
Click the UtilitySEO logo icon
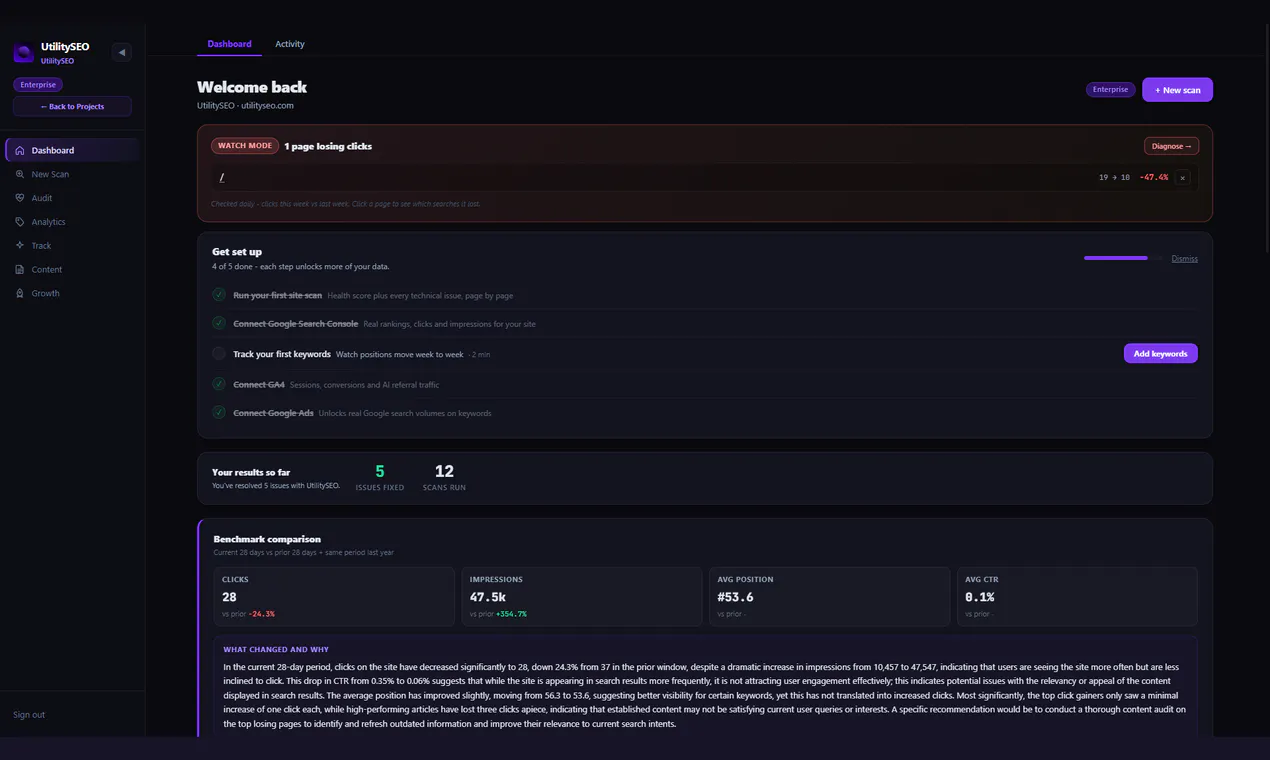coord(23,53)
